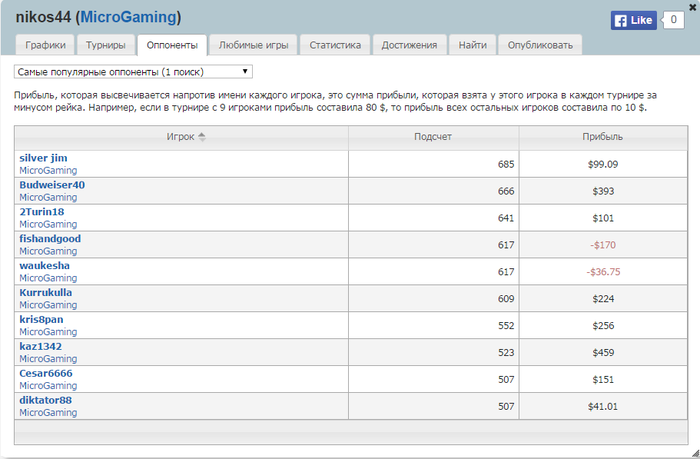
Task: Select the count 666 cell
Action: 433,191
